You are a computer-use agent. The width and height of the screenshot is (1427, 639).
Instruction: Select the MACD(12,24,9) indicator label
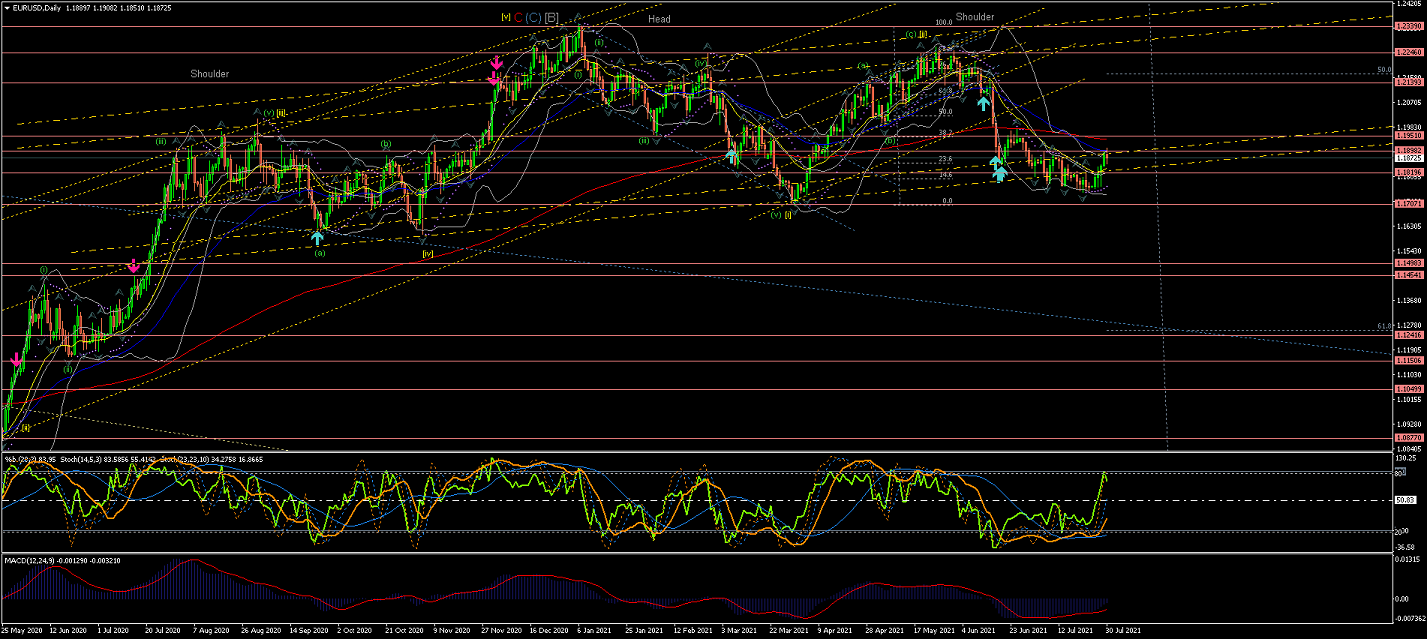coord(30,562)
